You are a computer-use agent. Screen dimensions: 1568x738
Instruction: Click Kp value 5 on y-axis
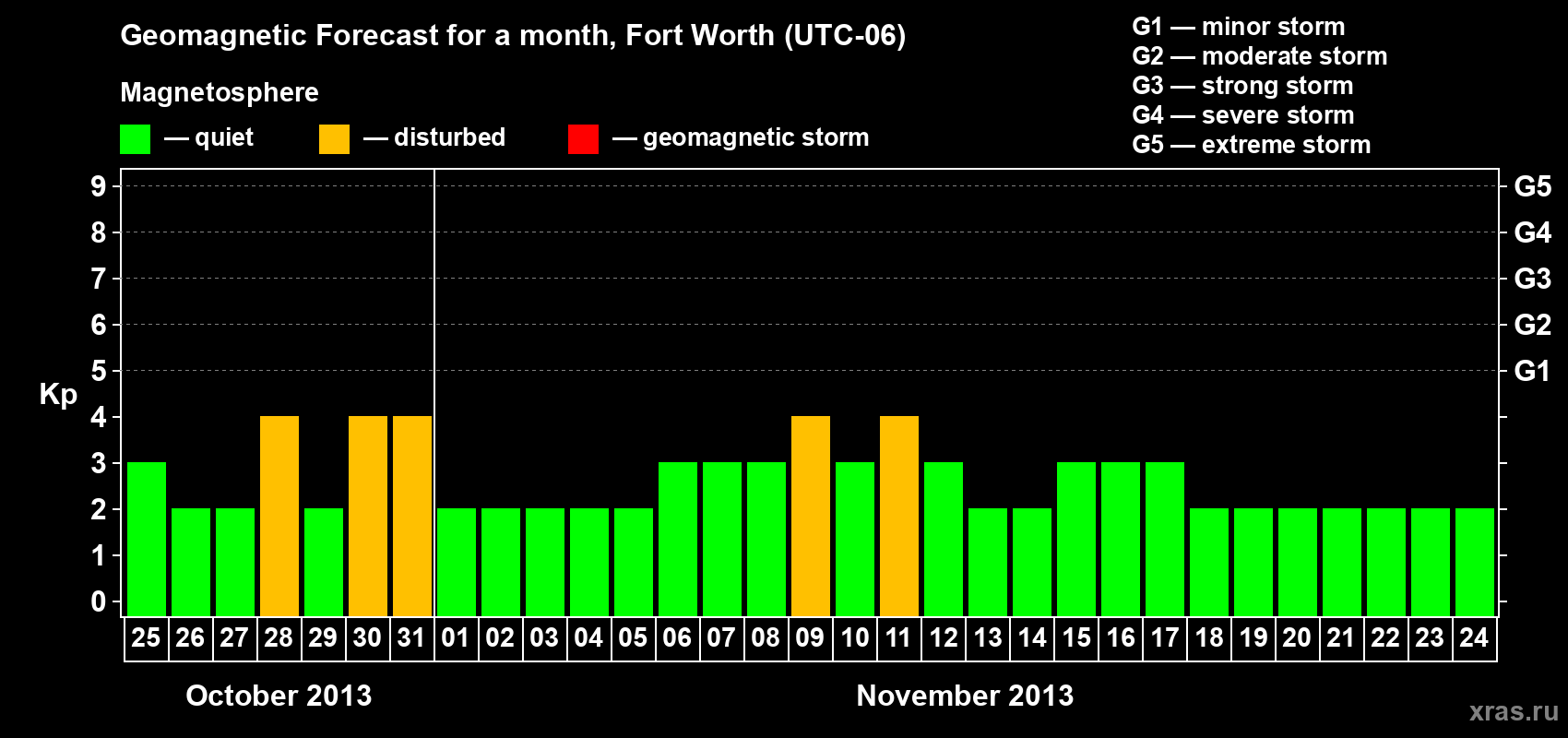(99, 371)
